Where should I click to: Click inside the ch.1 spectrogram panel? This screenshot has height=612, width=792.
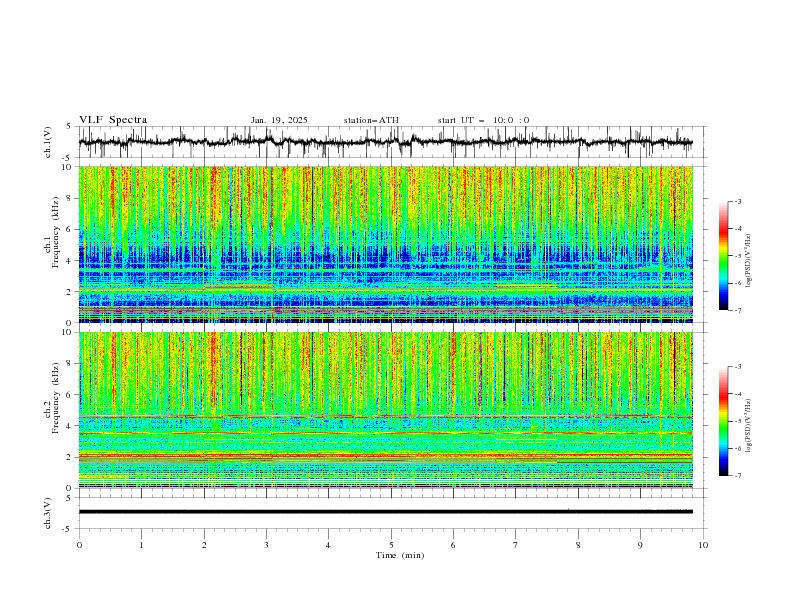tap(386, 244)
